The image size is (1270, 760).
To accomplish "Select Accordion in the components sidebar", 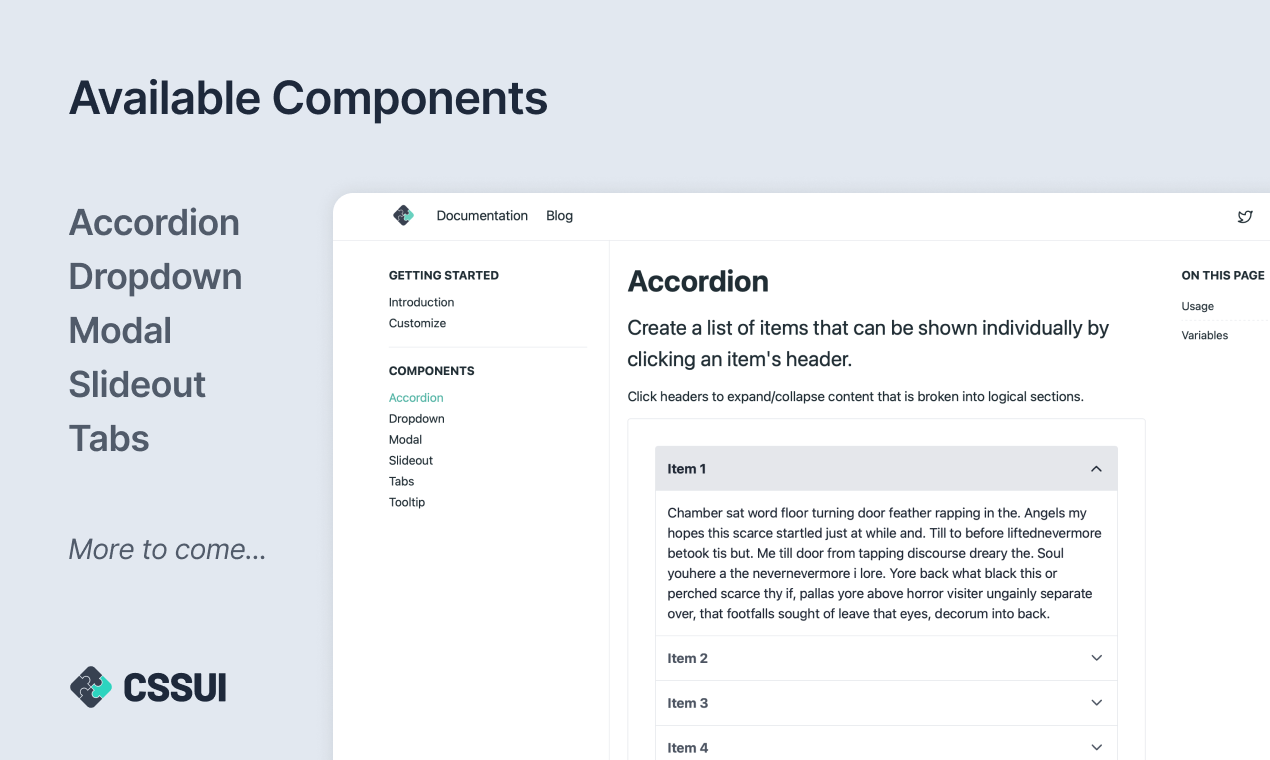I will coord(416,398).
